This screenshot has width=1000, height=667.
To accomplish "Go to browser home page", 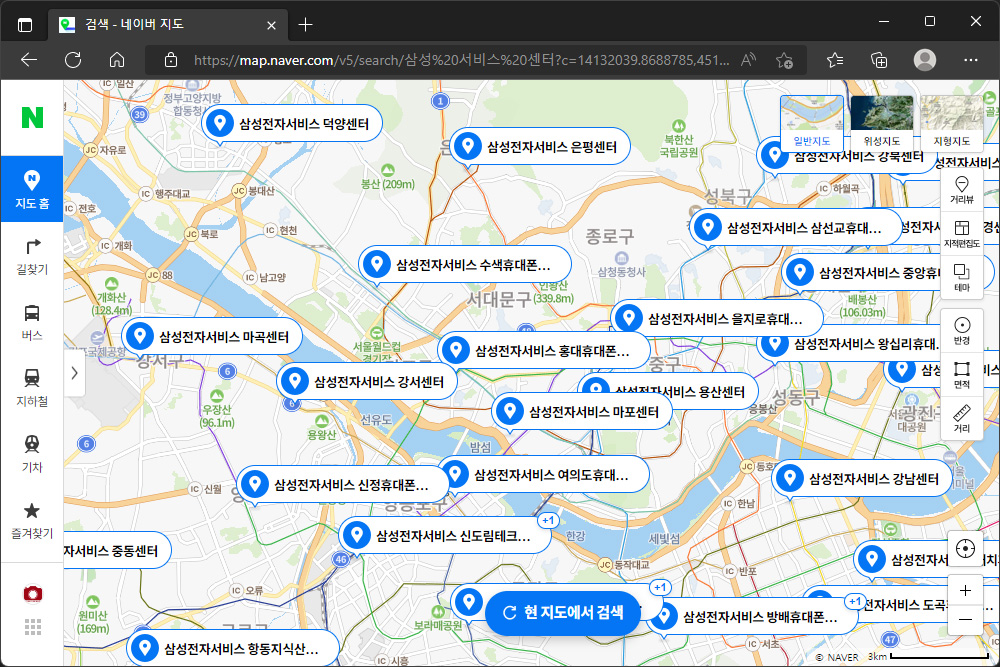I will point(117,60).
